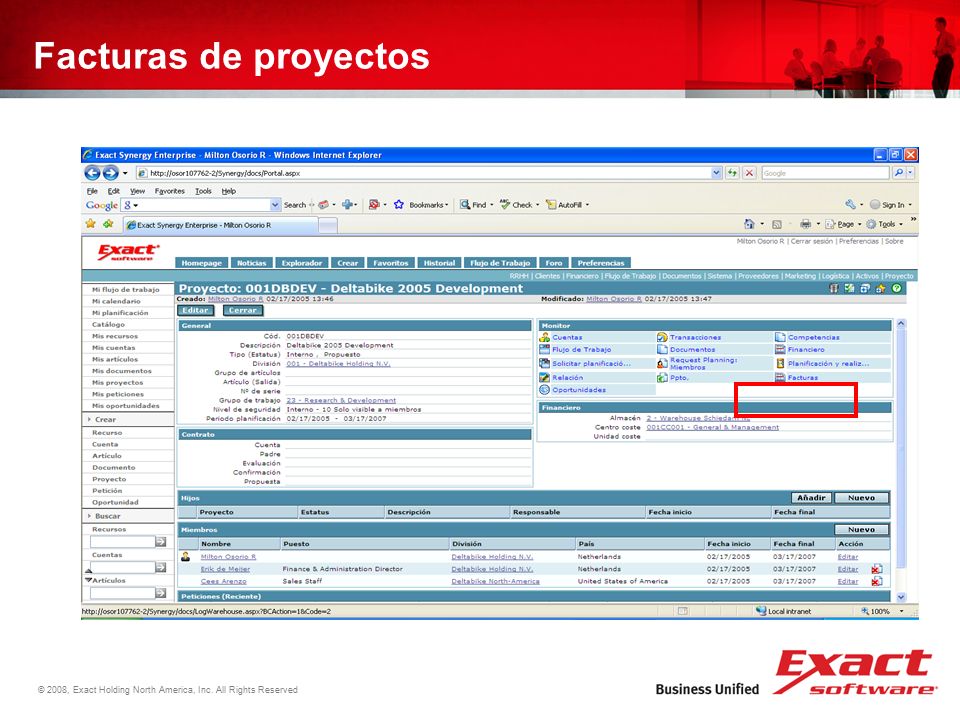Click the Home icon in the IE command bar

[x=749, y=224]
